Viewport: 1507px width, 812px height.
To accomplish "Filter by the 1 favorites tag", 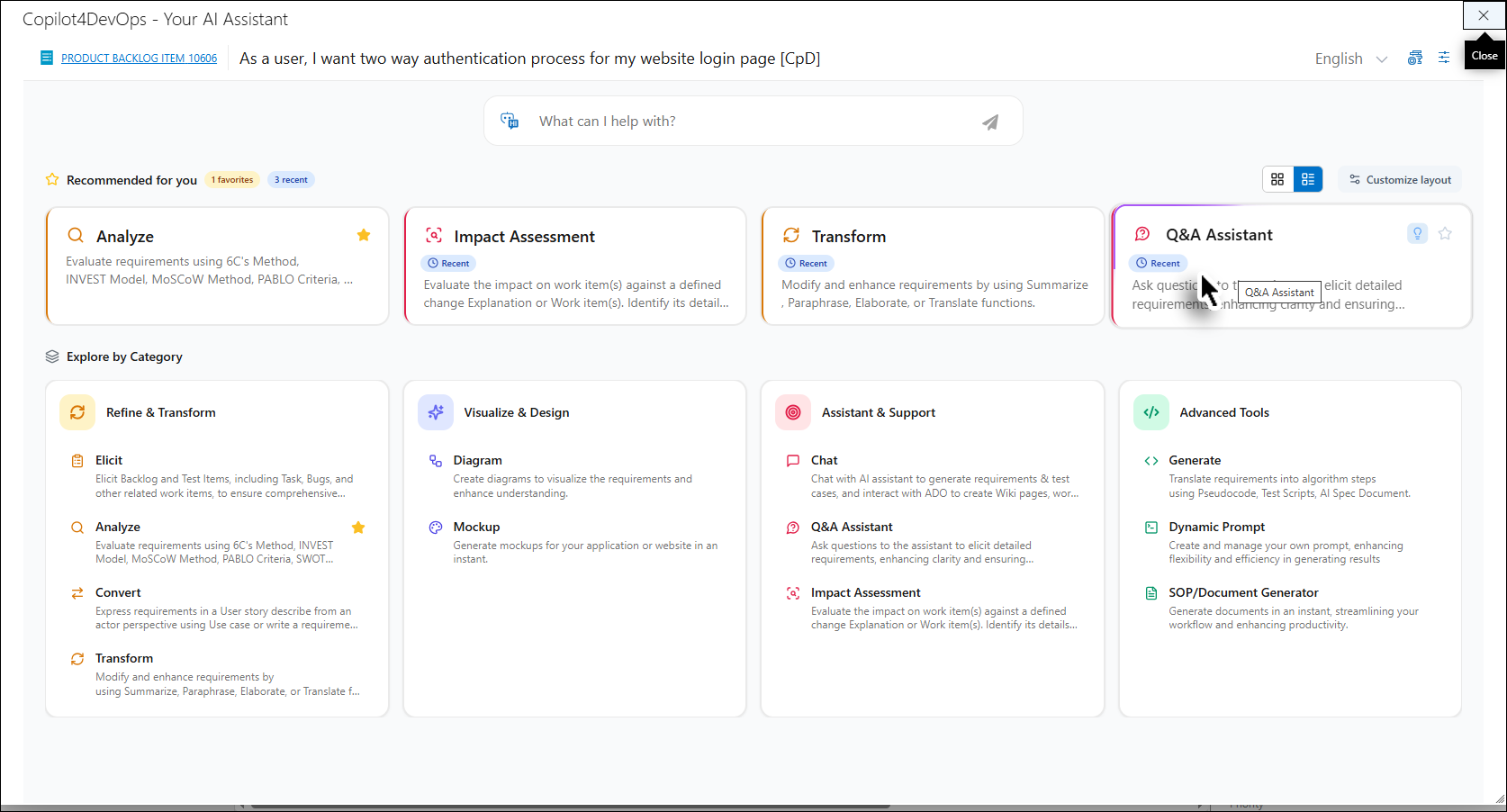I will (x=232, y=180).
